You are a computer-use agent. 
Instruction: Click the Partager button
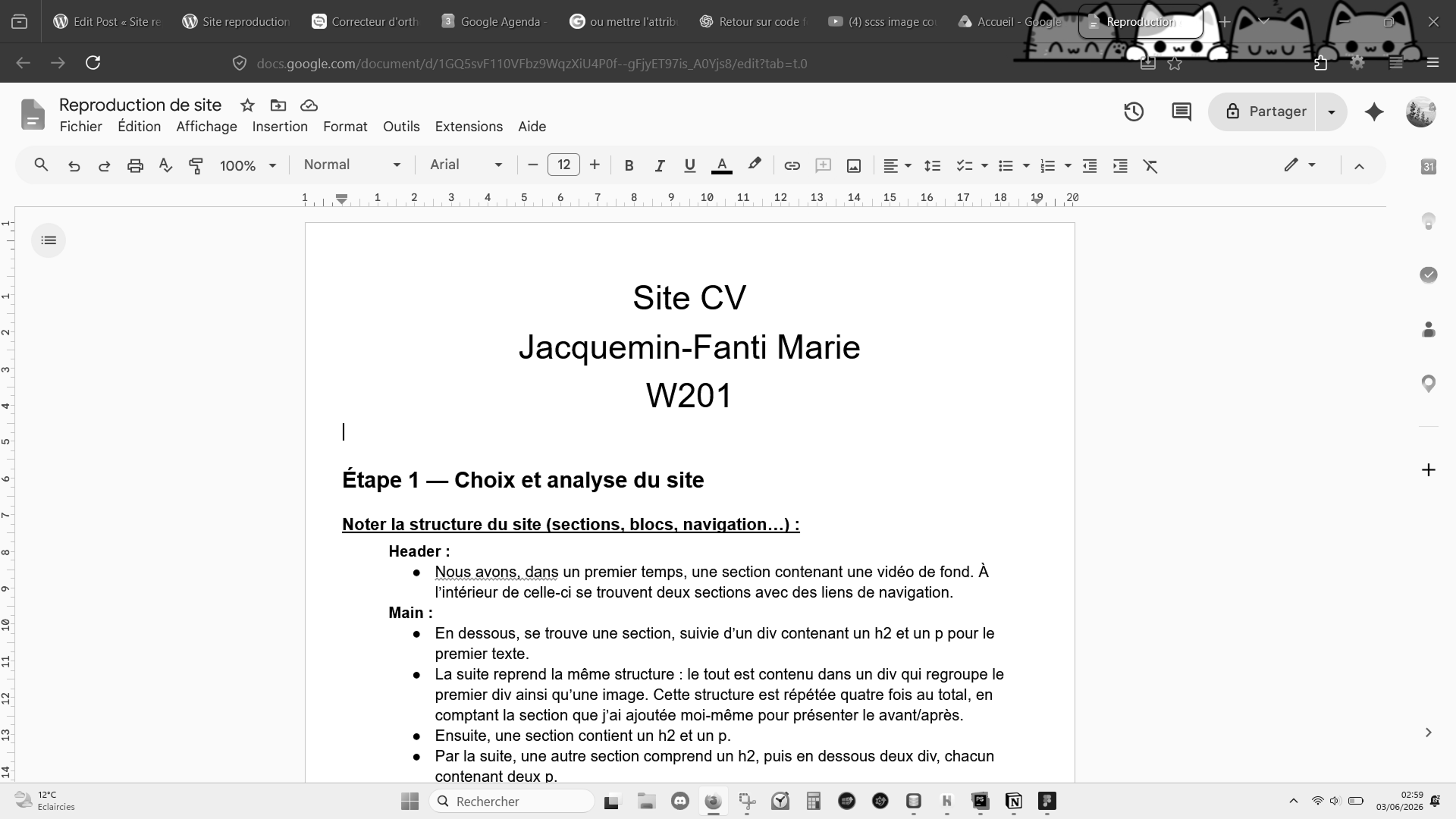click(x=1263, y=111)
